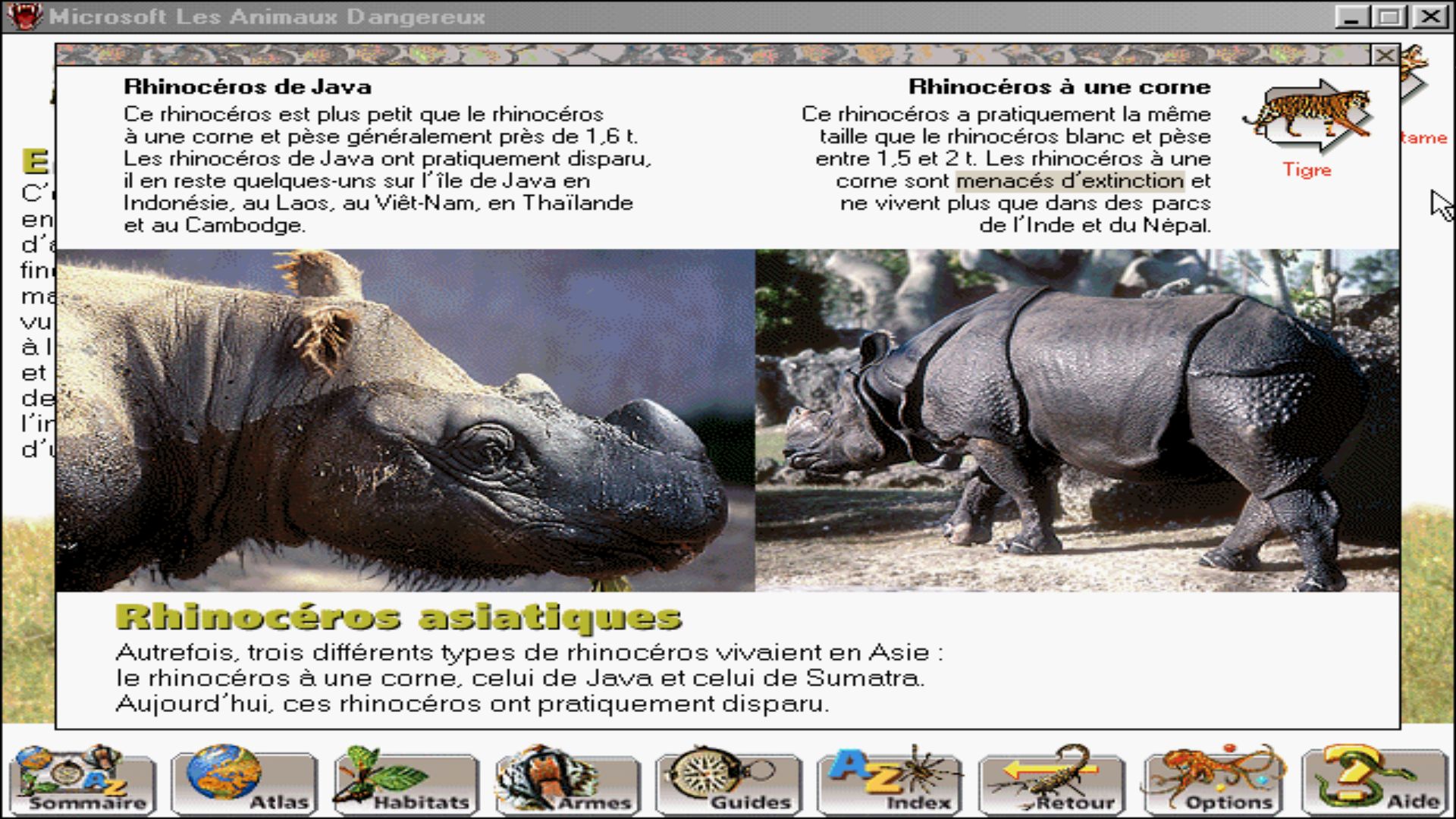Click the 'Rhinocéros asiatiques' title
The image size is (1456, 819).
click(x=399, y=617)
